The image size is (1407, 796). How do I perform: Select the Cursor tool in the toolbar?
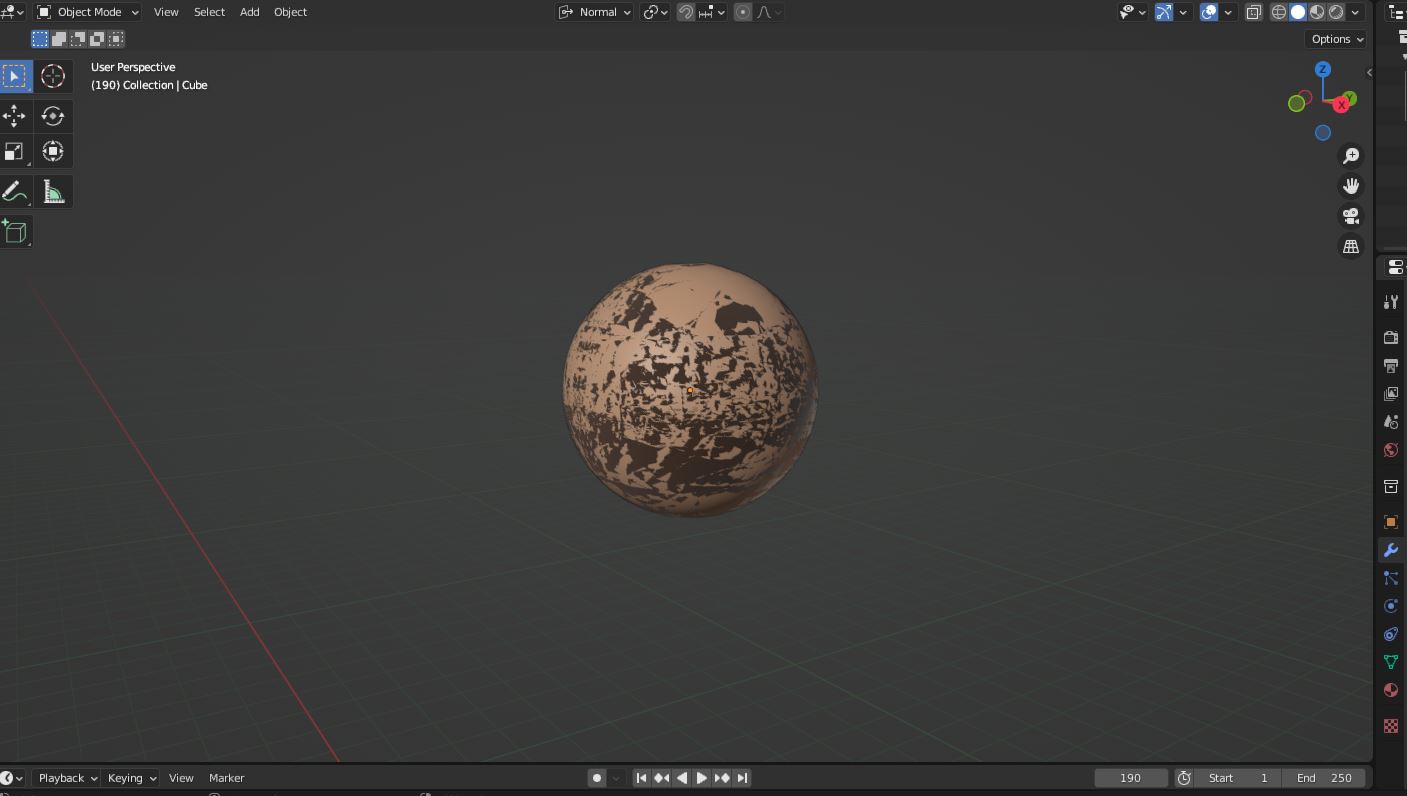[x=53, y=76]
